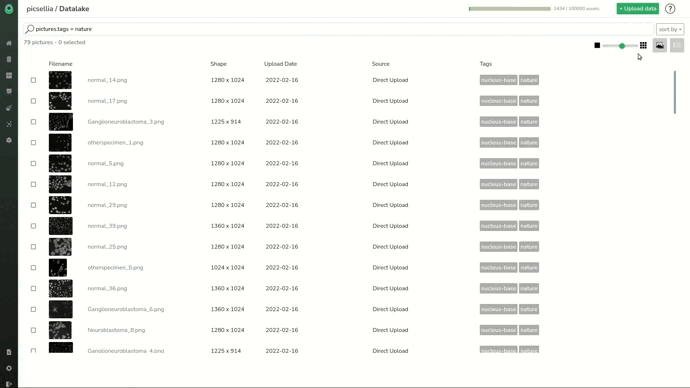Open the picture-frame icon in sidebar
The image size is (690, 388).
click(x=9, y=76)
